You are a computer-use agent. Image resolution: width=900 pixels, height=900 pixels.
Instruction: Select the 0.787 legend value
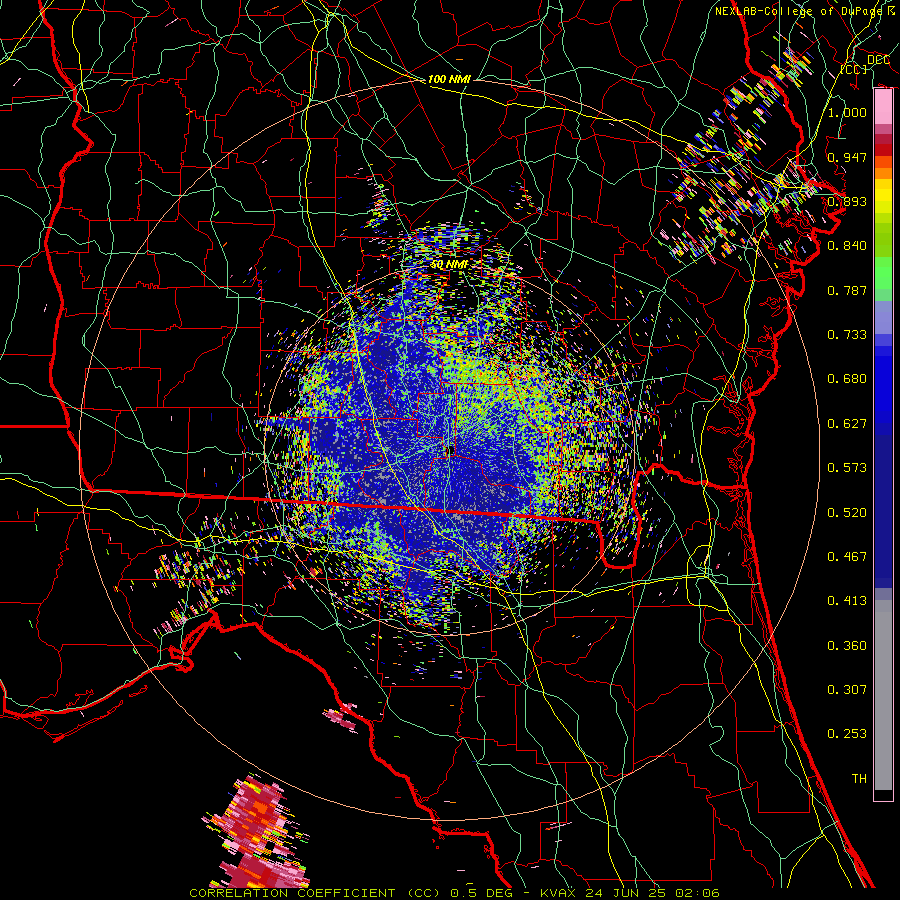847,290
